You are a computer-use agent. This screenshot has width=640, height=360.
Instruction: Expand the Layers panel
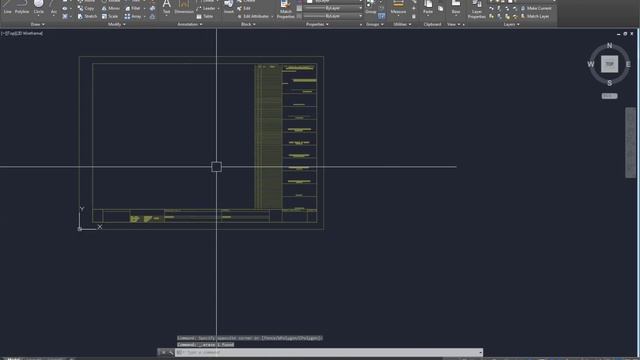[x=511, y=24]
